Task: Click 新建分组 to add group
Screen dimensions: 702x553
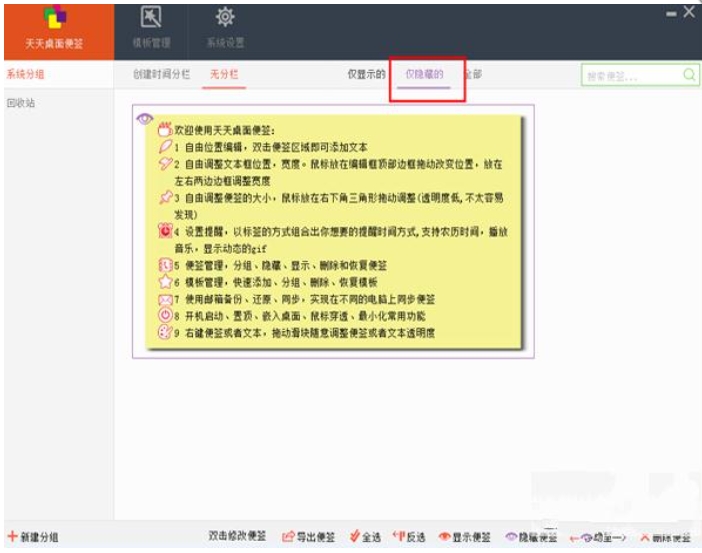Action: click(33, 536)
